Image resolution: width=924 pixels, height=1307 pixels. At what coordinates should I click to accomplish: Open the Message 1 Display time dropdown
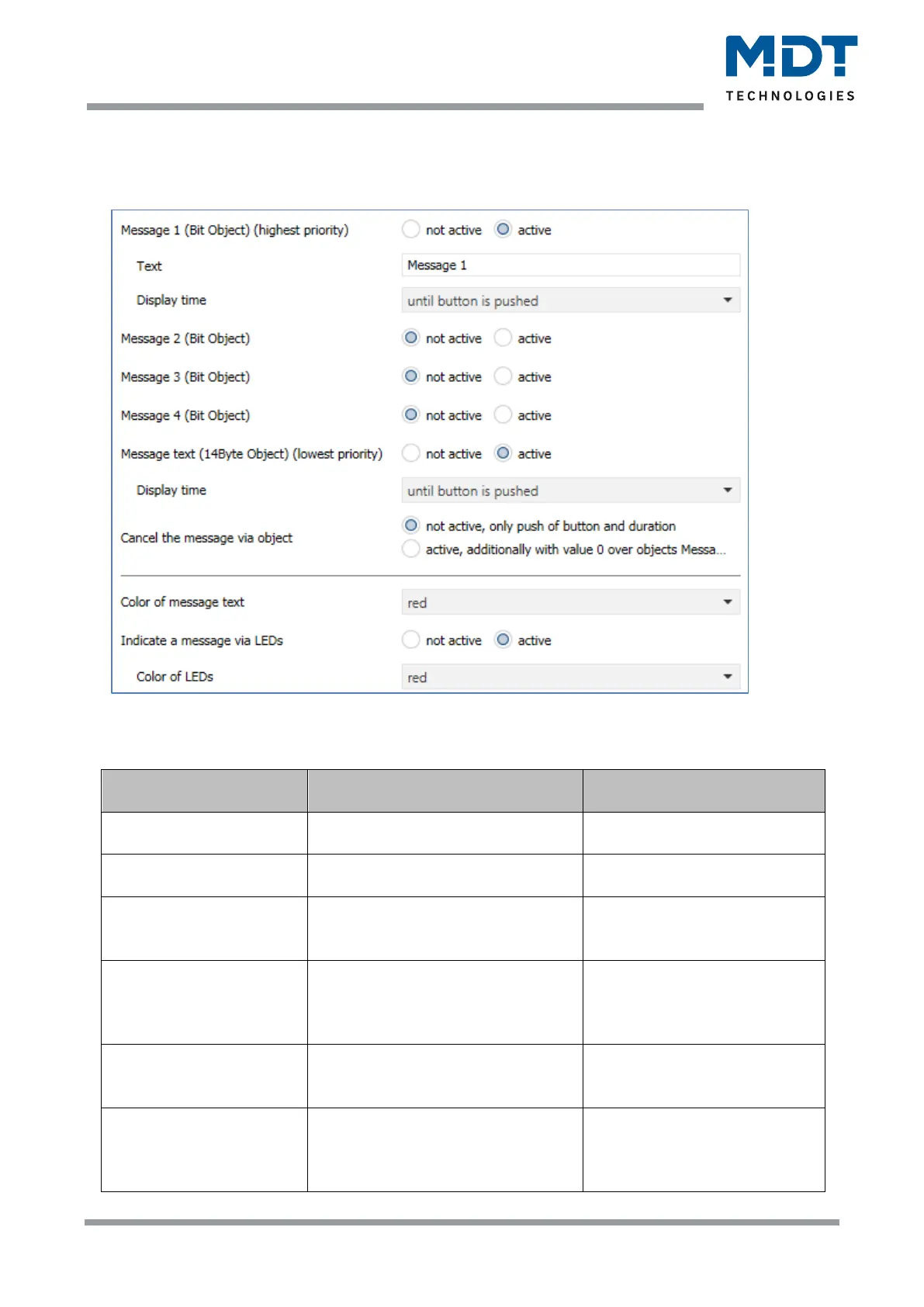coord(570,300)
